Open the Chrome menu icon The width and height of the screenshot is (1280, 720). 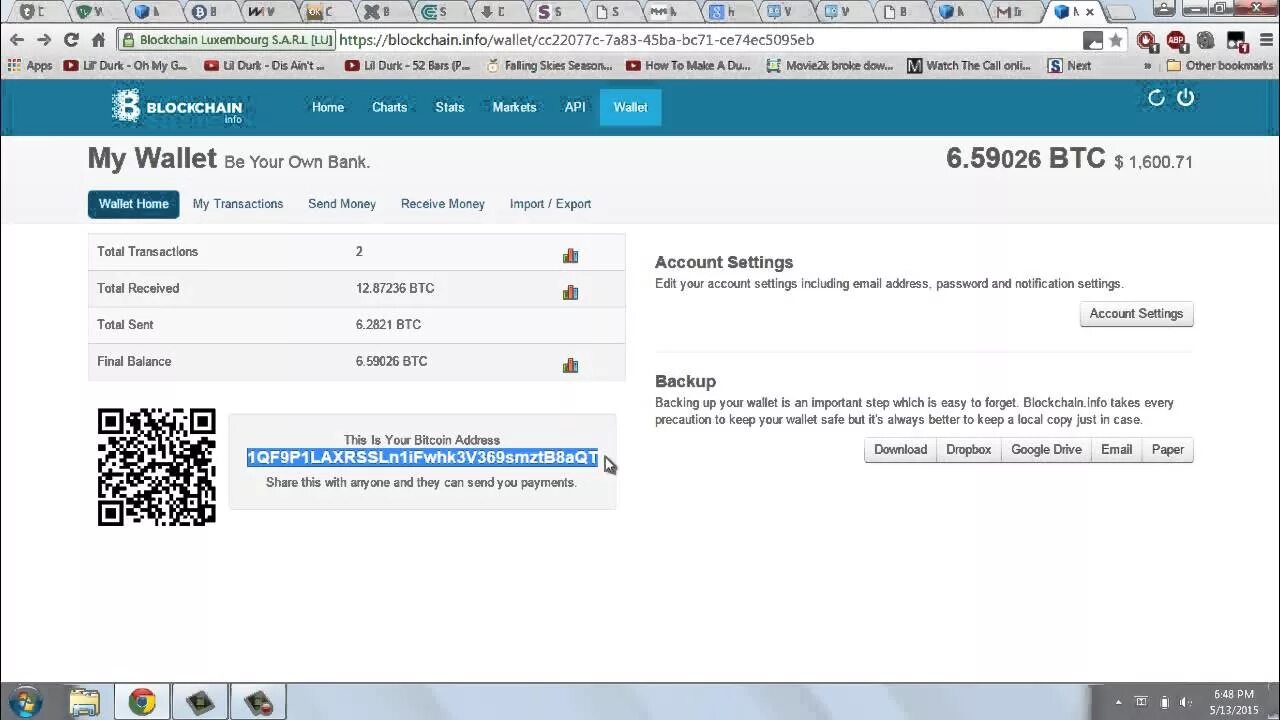point(1266,41)
